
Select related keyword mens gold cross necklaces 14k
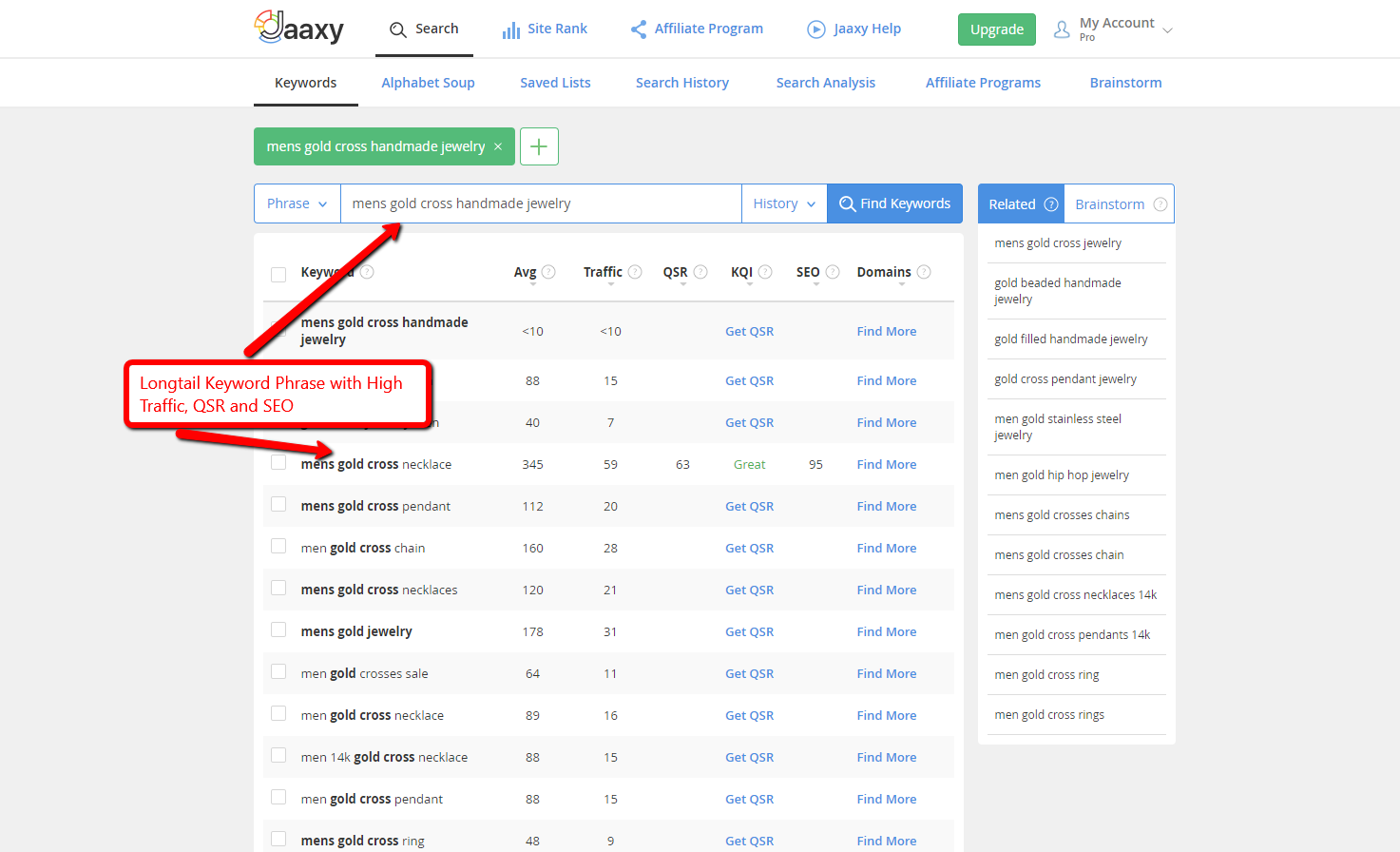[1076, 595]
